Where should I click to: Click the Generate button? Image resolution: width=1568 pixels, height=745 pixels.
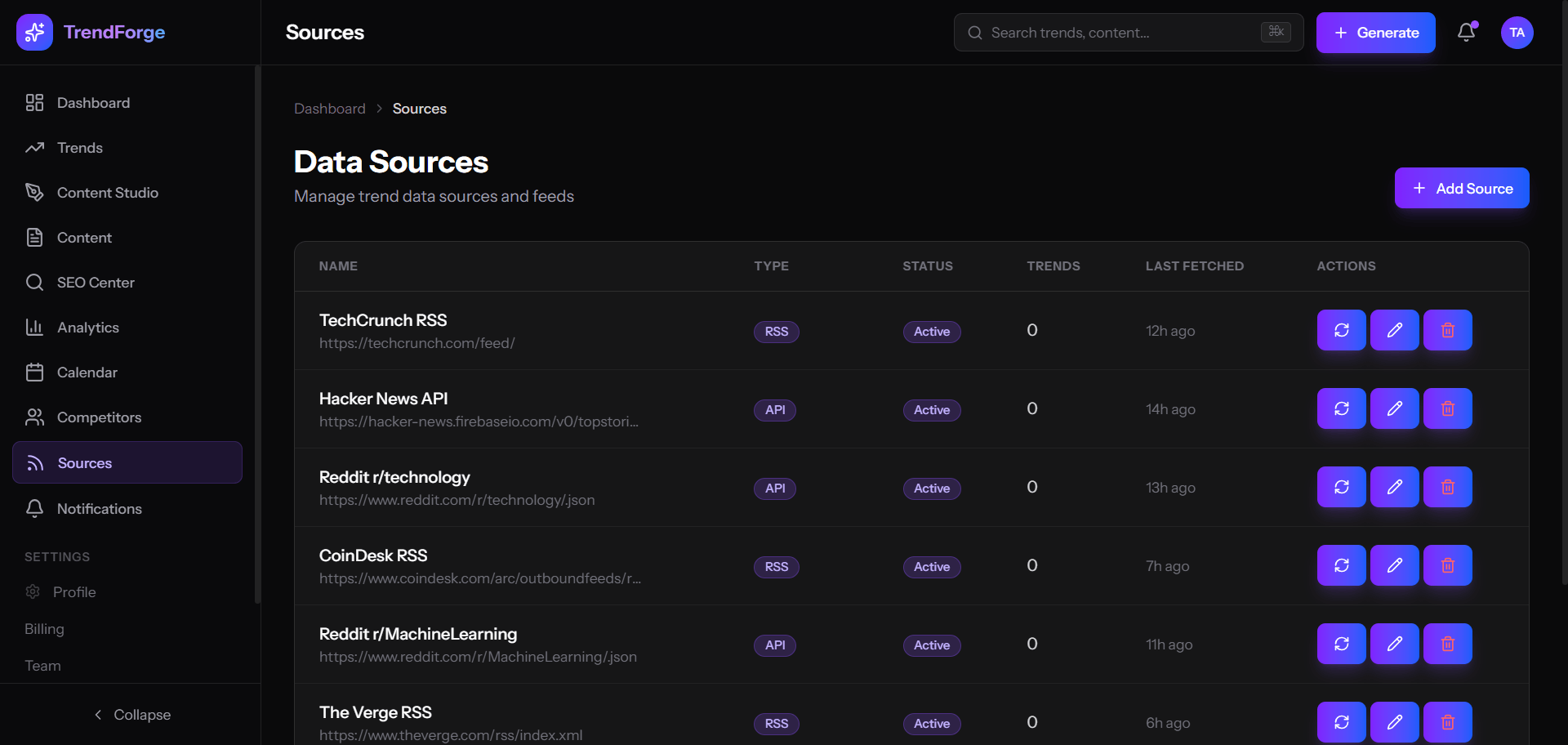pyautogui.click(x=1376, y=33)
